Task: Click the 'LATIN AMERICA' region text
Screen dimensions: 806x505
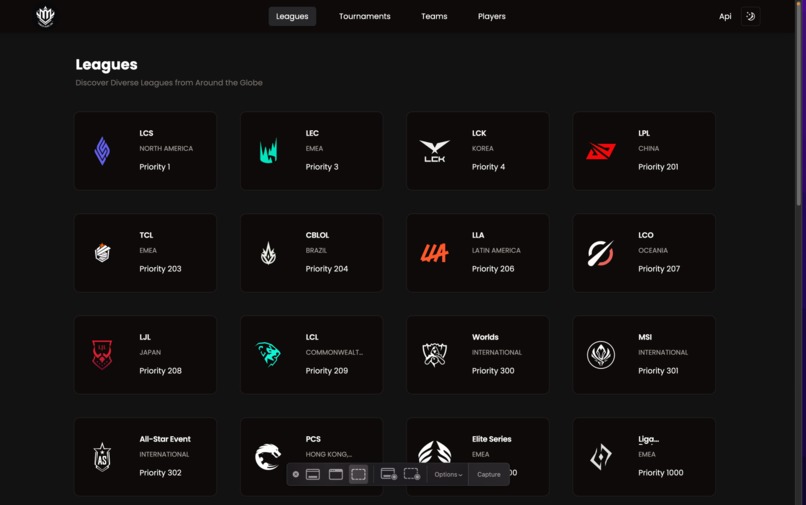Action: (496, 250)
